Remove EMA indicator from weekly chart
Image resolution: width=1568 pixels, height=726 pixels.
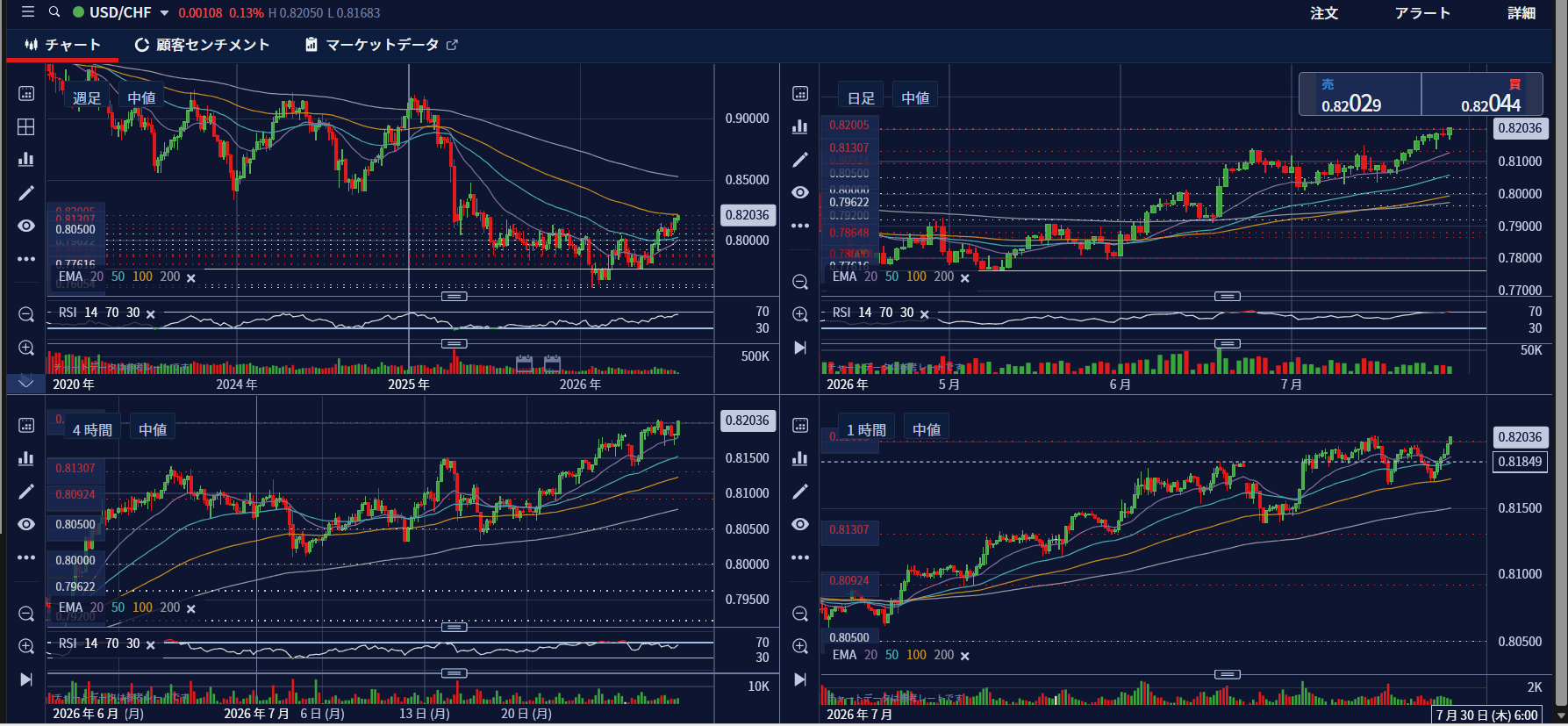(x=191, y=278)
